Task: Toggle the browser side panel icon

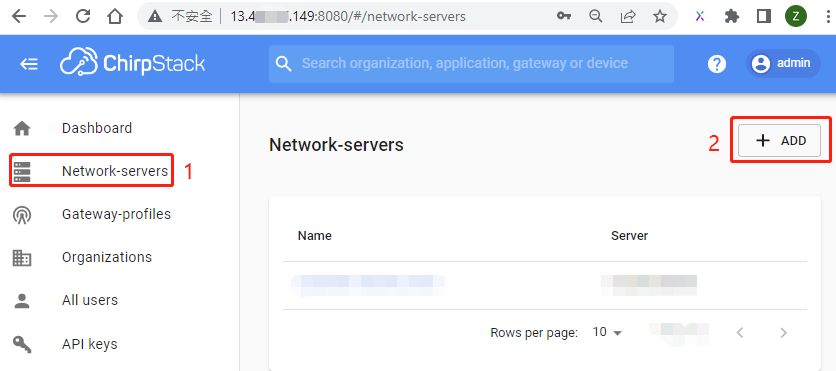Action: [763, 17]
